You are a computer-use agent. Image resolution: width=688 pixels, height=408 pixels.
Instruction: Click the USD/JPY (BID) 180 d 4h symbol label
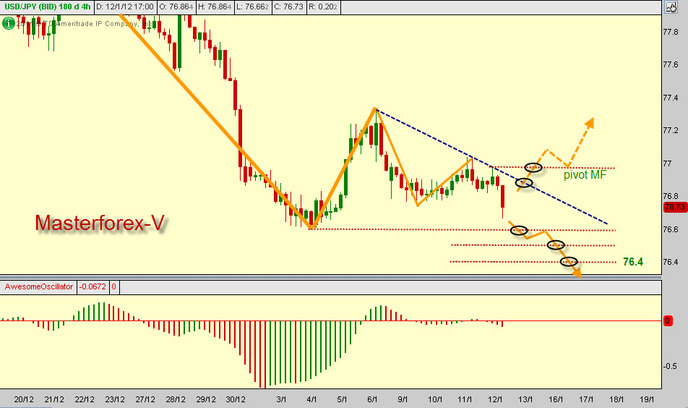click(47, 7)
